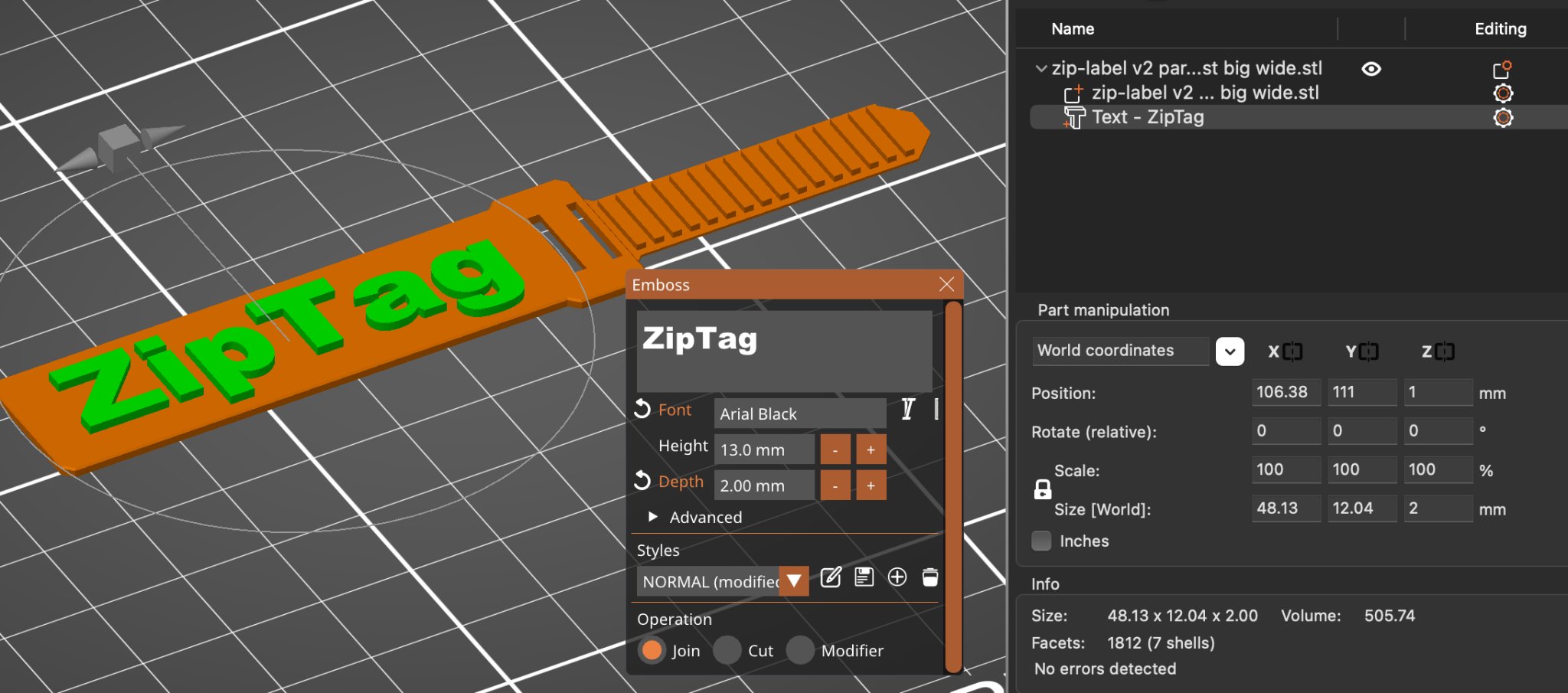Expand the Advanced section
The width and height of the screenshot is (1568, 693).
click(653, 517)
